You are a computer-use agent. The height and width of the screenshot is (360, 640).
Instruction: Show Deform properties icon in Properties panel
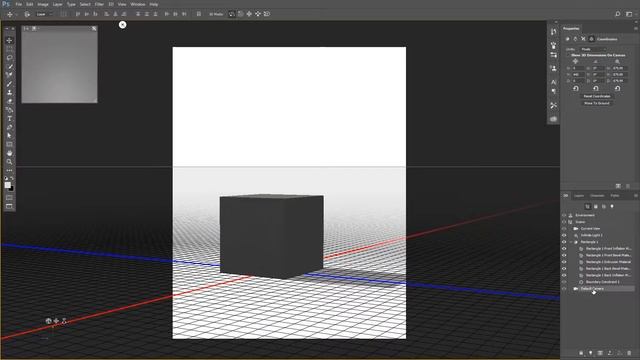point(576,39)
